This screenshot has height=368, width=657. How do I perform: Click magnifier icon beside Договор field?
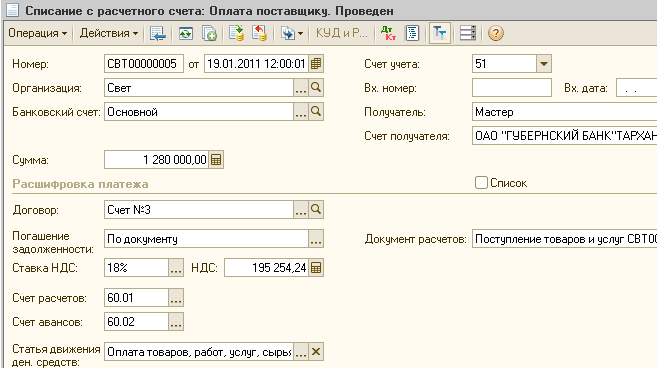coord(316,209)
